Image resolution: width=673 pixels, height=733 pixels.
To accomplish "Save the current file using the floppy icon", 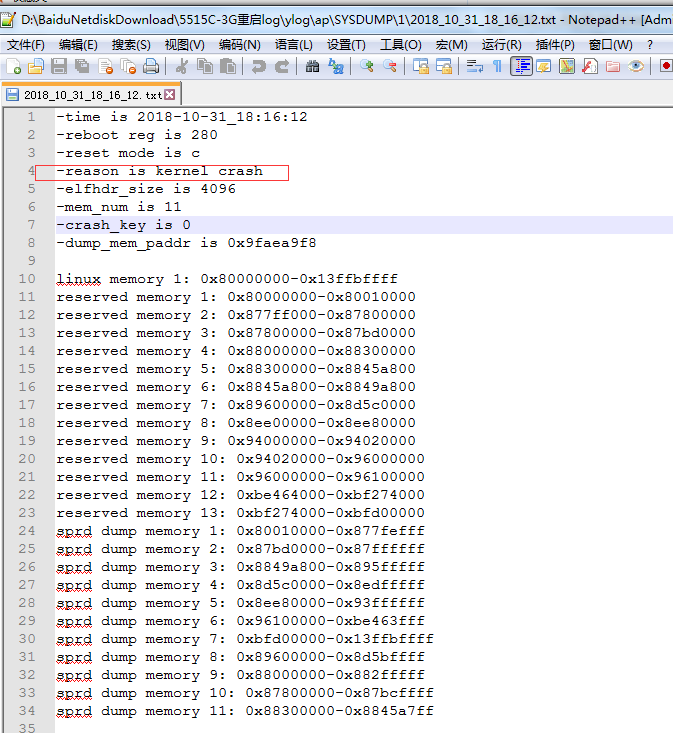I will [x=59, y=66].
